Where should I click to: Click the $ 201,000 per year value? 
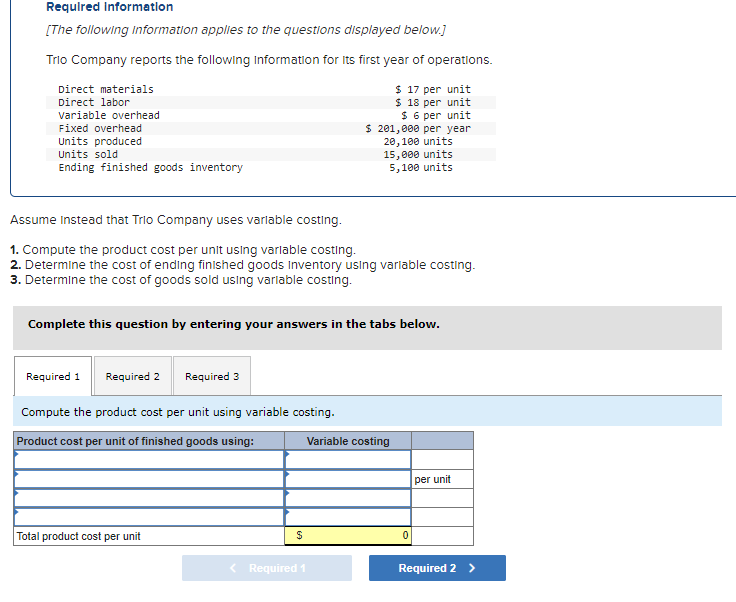pos(418,129)
